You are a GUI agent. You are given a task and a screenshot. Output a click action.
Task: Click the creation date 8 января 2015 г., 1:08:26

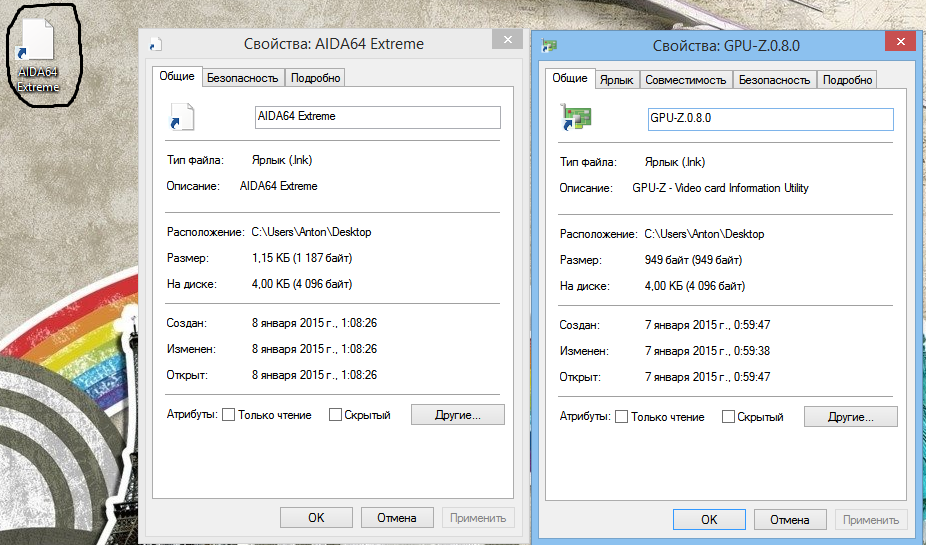314,323
